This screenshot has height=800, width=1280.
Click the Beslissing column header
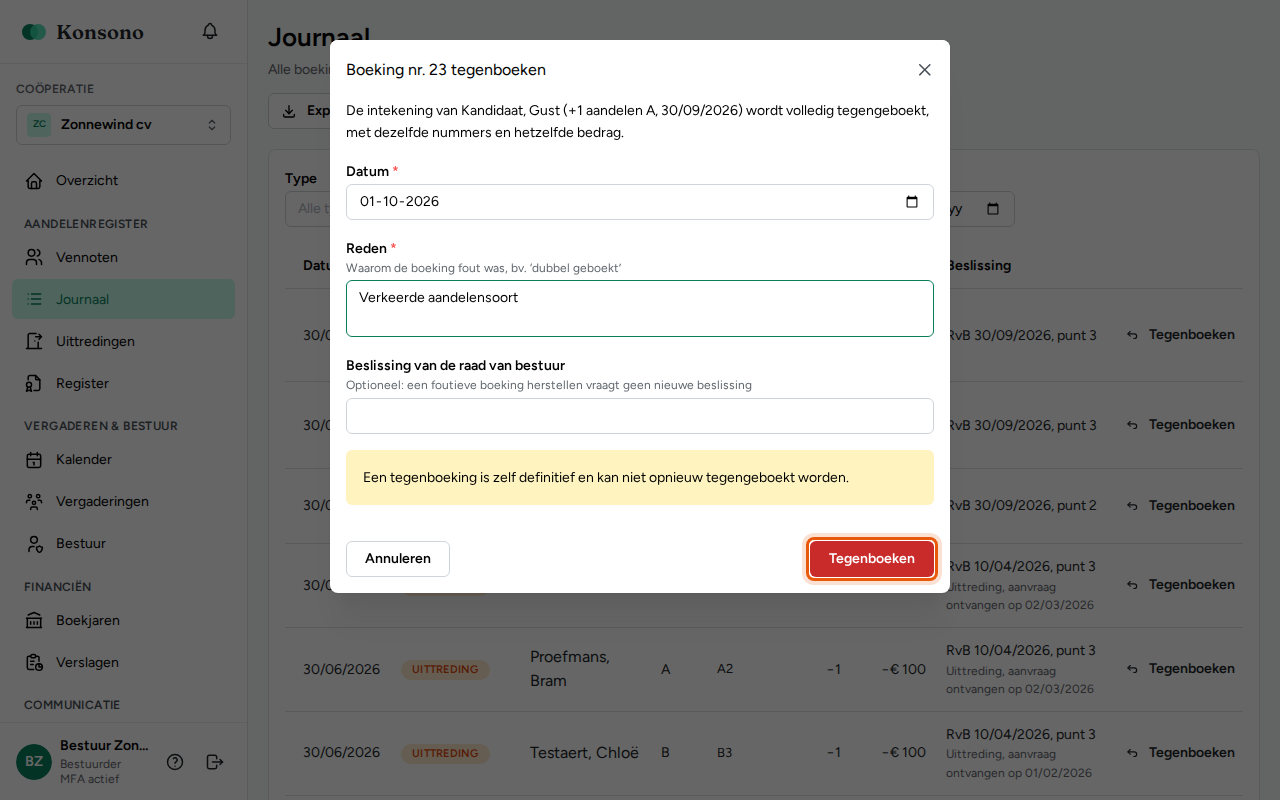pos(979,266)
